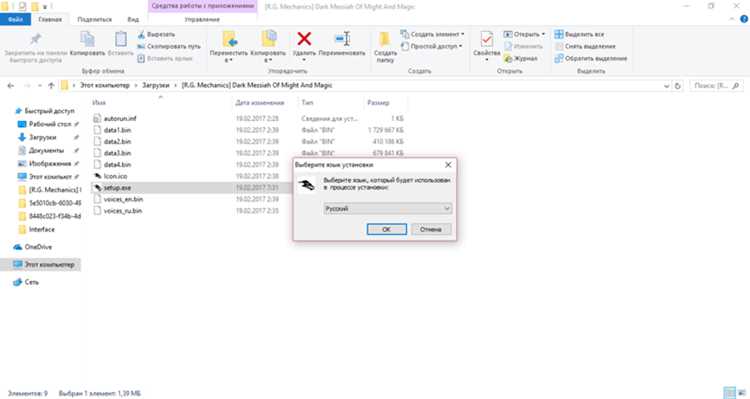Confirm language with OK button
Image resolution: width=750 pixels, height=399 pixels.
pyautogui.click(x=386, y=229)
